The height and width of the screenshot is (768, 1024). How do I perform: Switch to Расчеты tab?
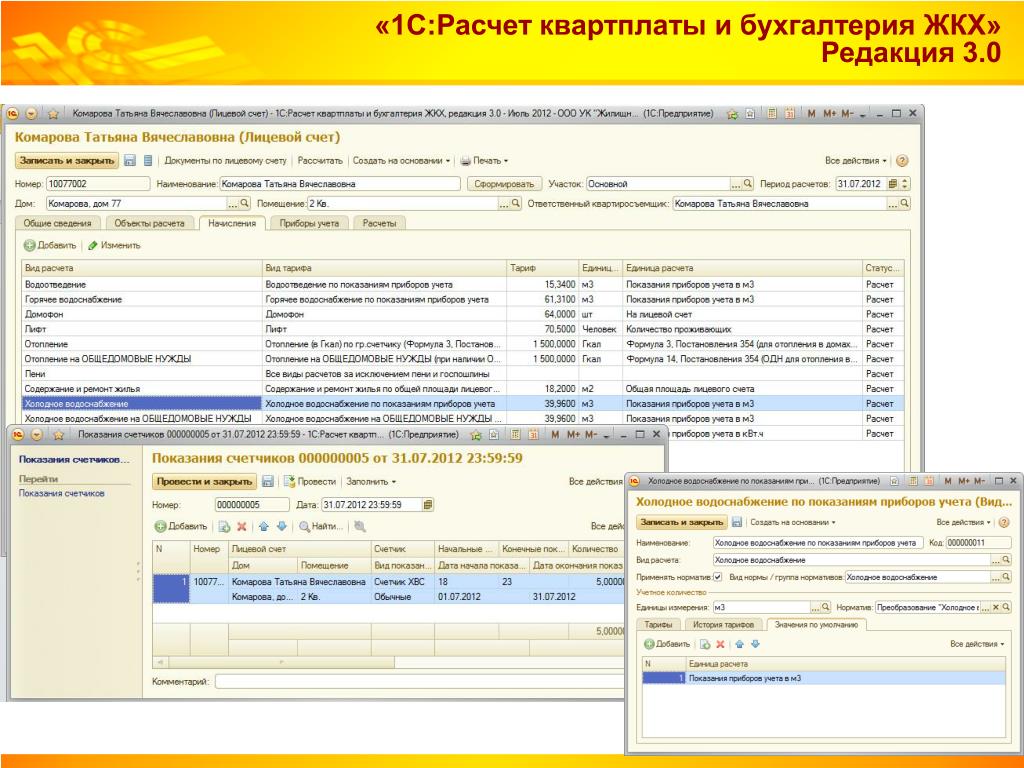click(x=379, y=223)
